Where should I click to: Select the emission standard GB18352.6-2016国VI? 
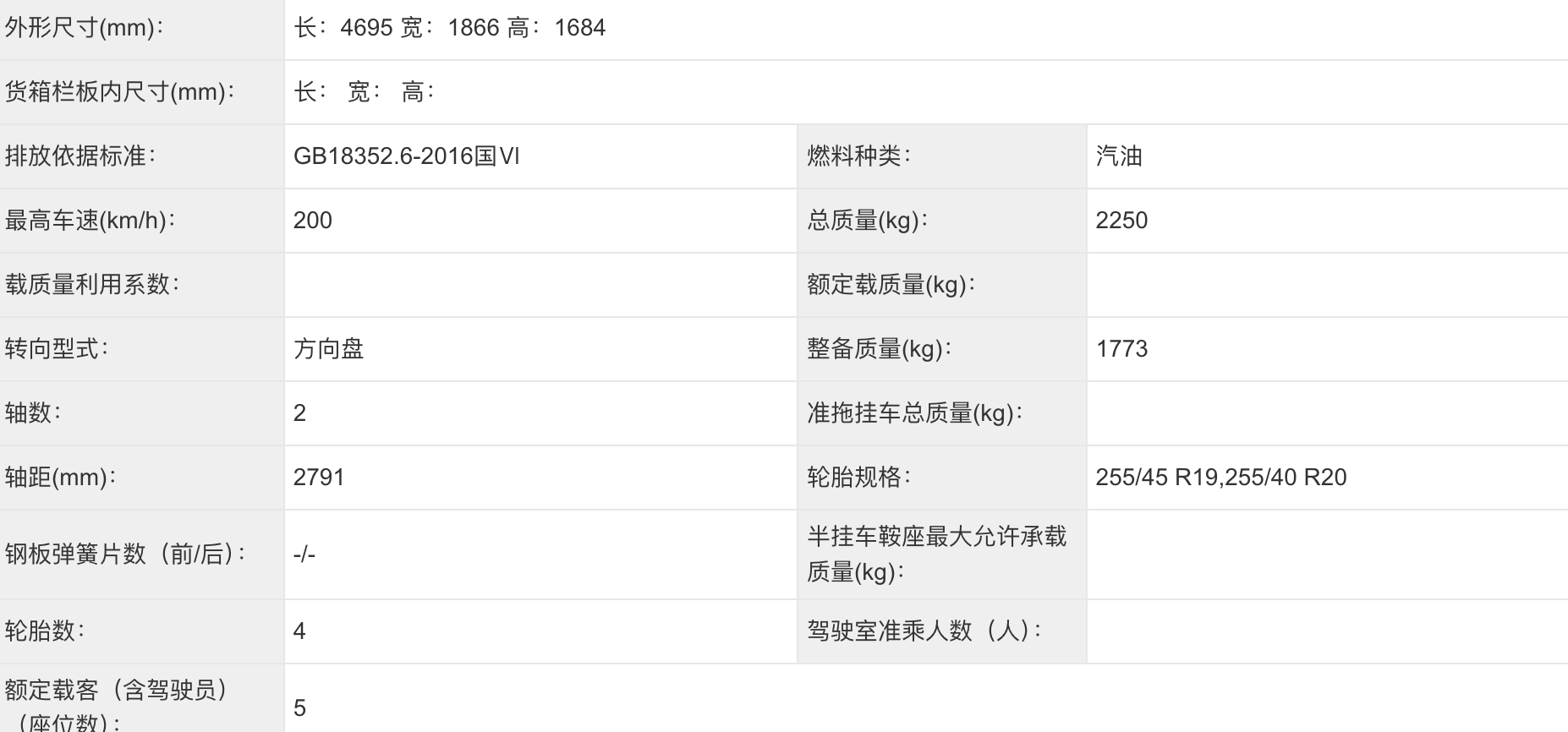[x=407, y=156]
